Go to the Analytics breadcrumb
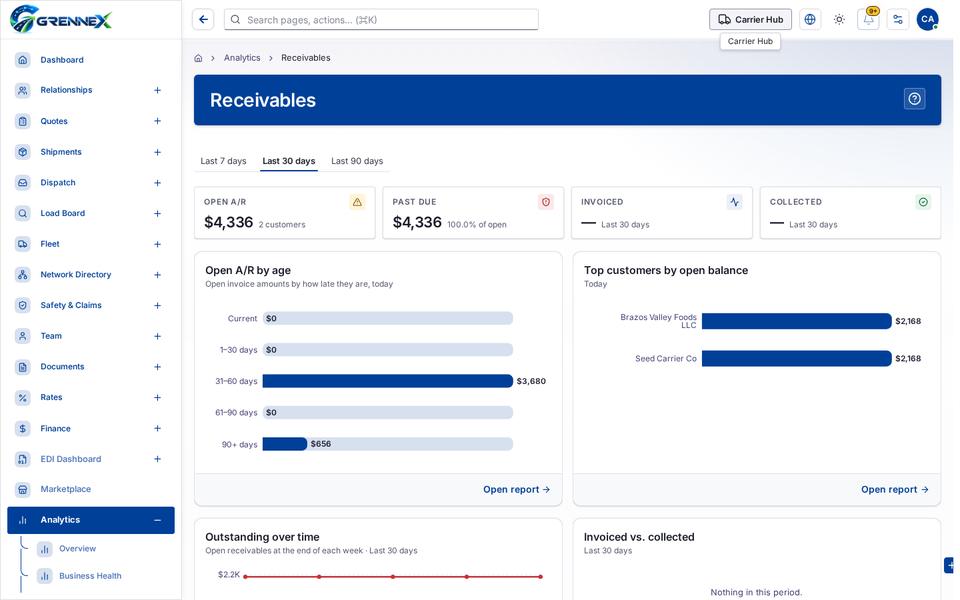Viewport: 960px width, 600px height. coord(242,58)
